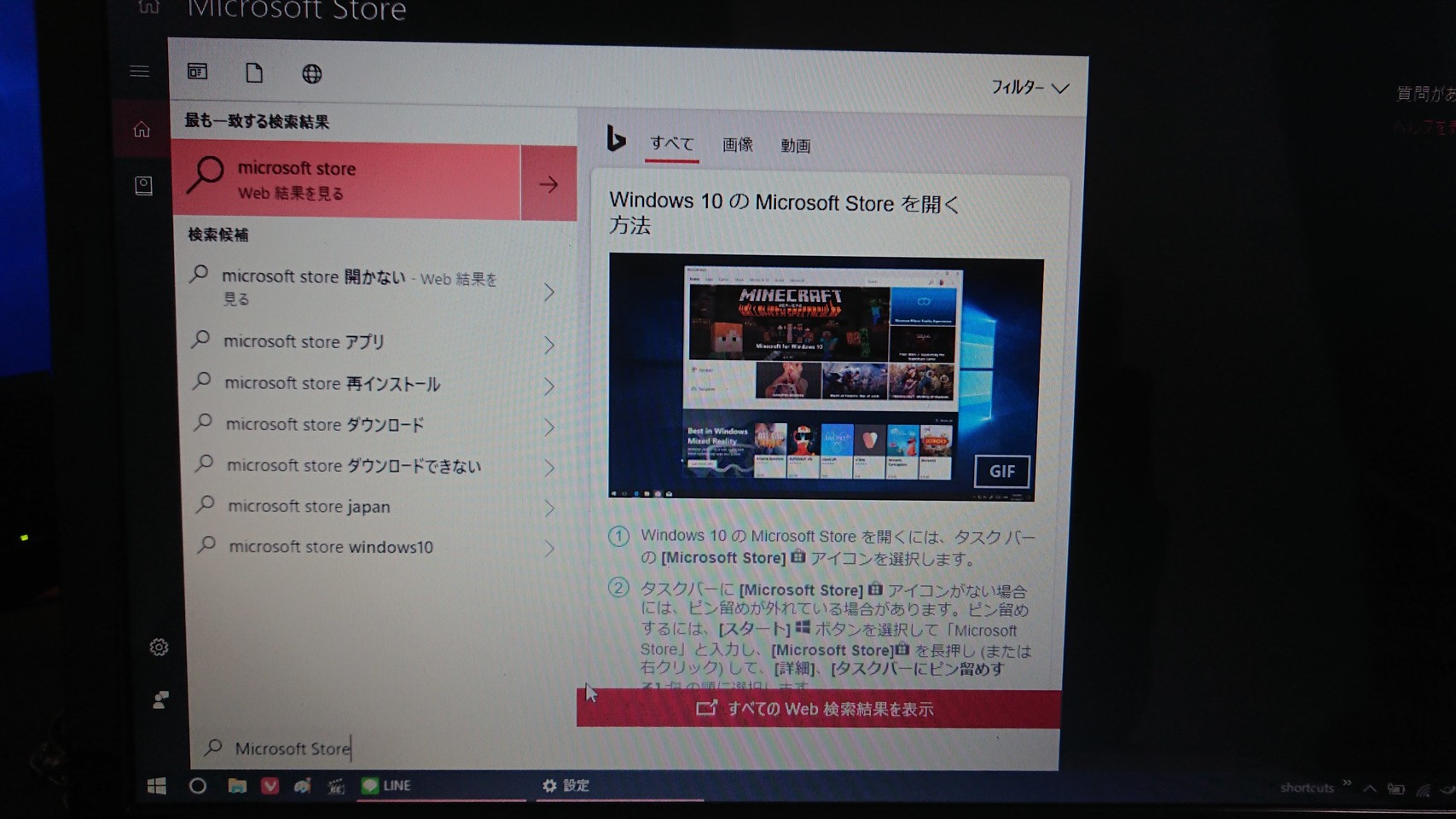Click arrow beside top microsoft store result

(x=548, y=184)
